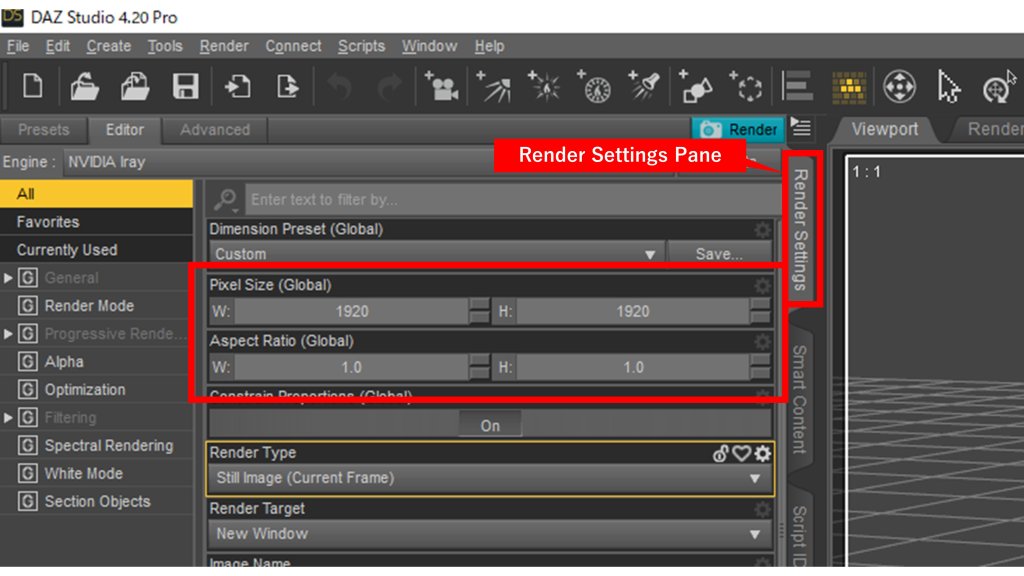1024x576 pixels.
Task: Open Pixel Size property gear
Action: (x=762, y=285)
